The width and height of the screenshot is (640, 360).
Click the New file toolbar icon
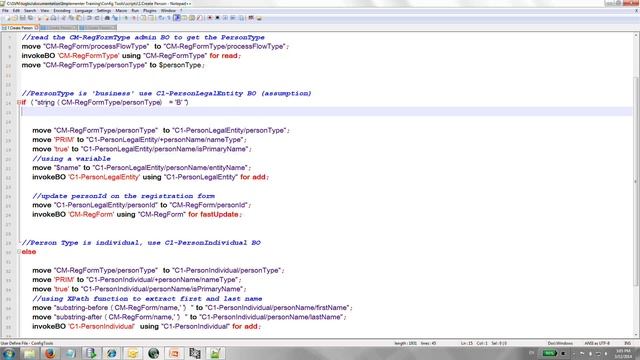point(8,18)
